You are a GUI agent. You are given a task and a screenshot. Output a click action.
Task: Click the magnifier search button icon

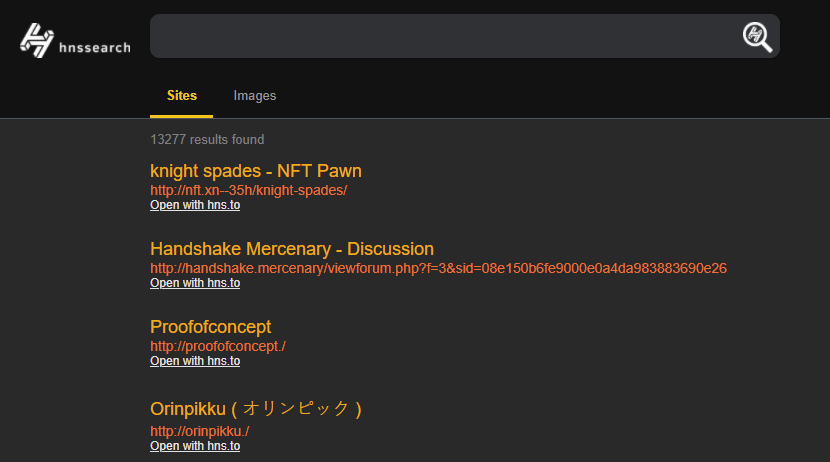click(757, 37)
